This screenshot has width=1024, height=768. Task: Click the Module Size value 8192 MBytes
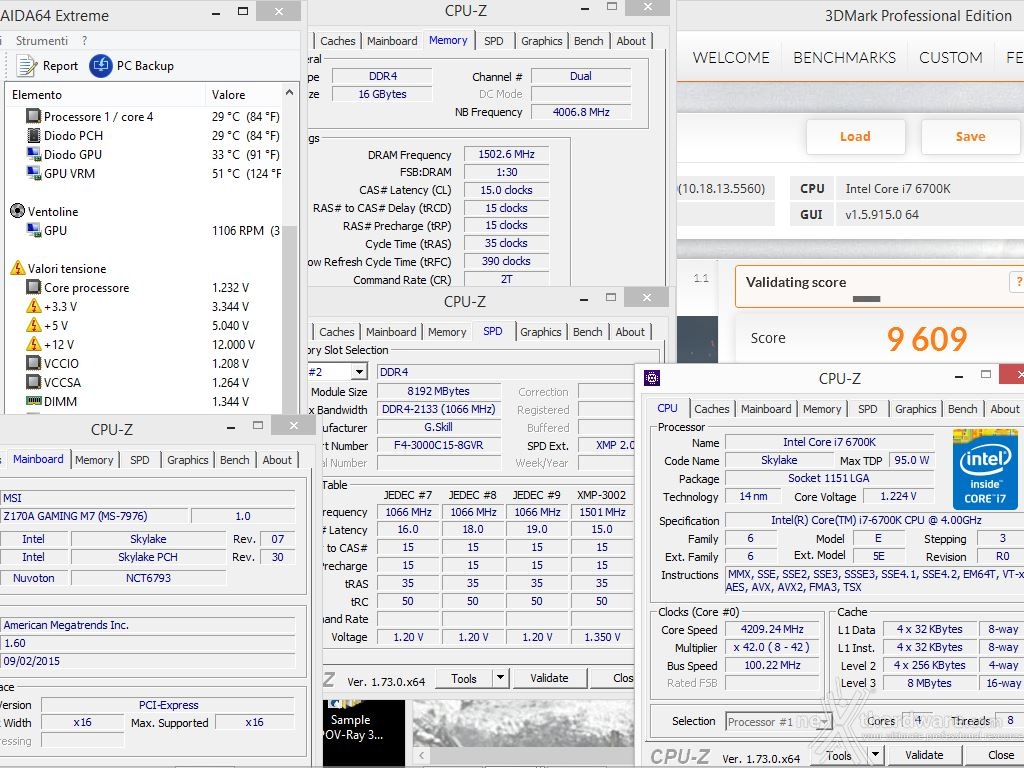438,391
